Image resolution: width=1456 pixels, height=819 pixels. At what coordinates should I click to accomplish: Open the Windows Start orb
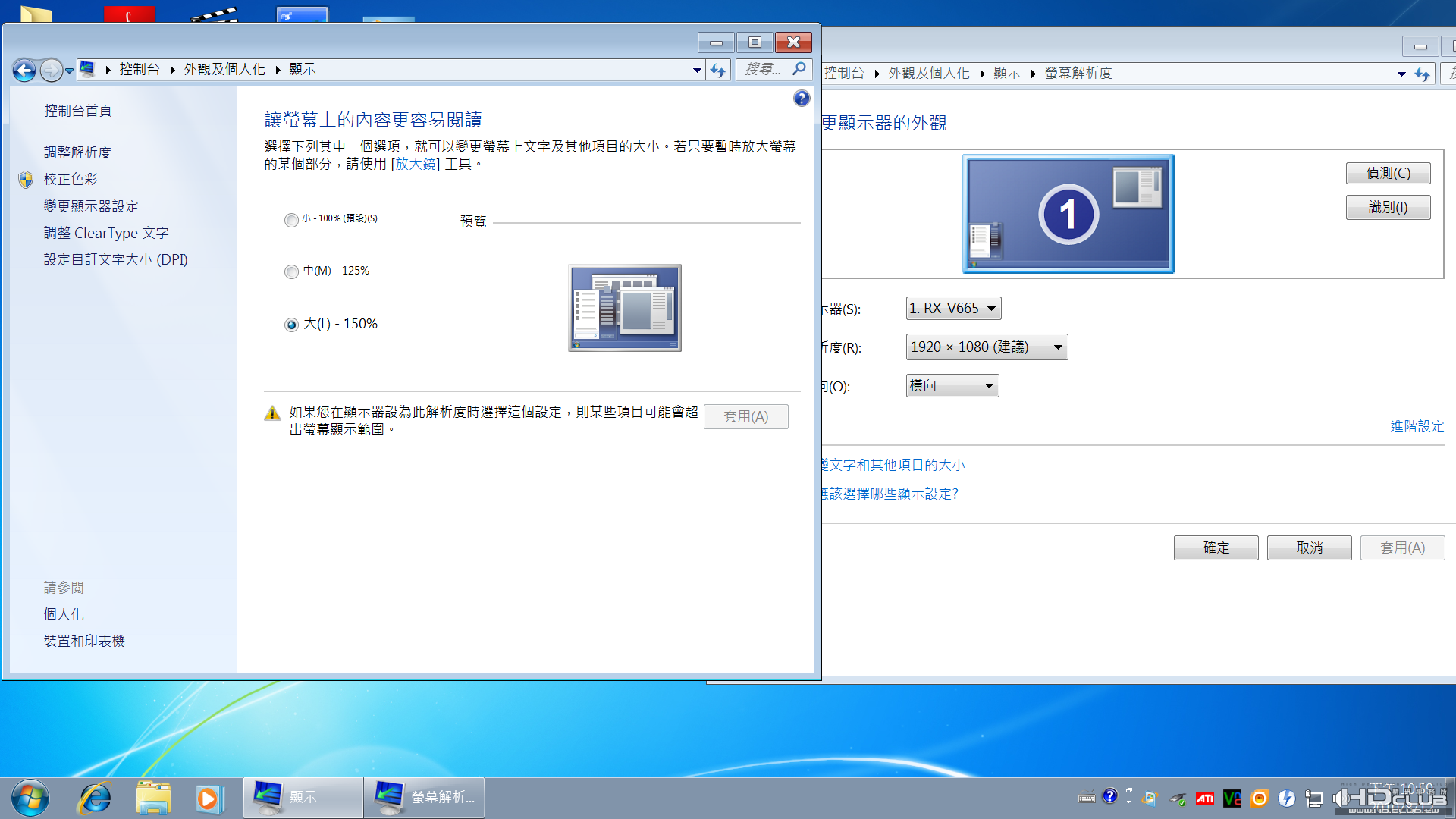[30, 798]
